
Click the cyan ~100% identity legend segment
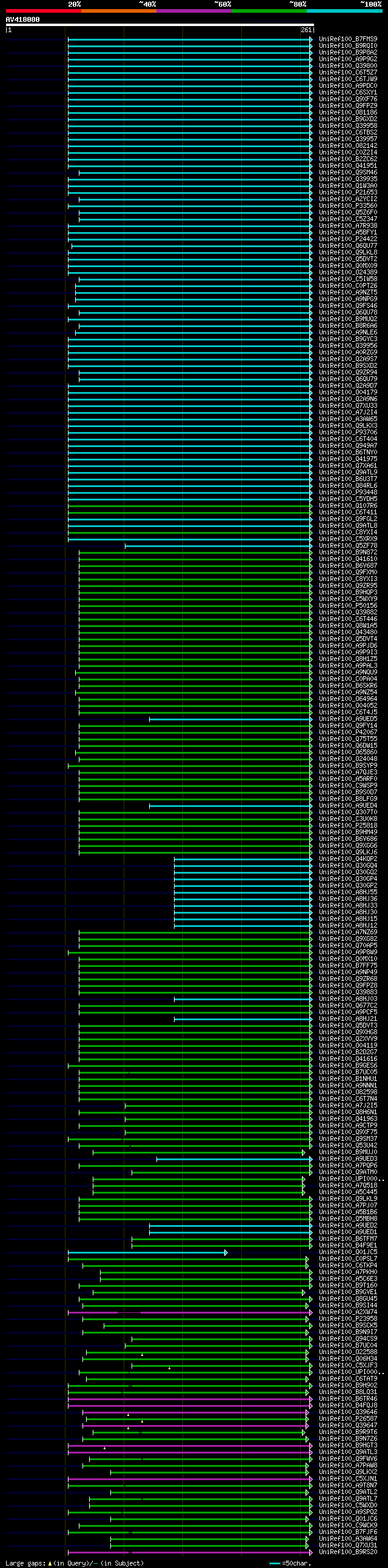[344, 11]
